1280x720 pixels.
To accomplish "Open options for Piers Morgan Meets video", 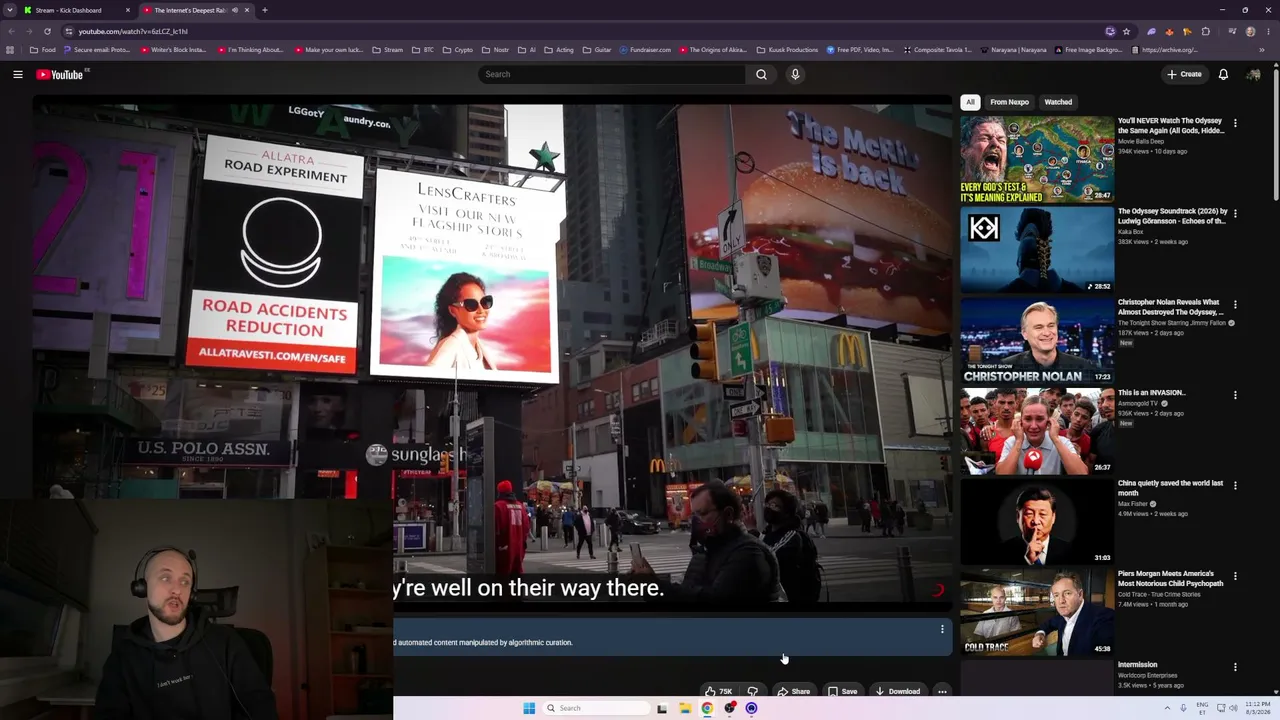I will [1235, 576].
